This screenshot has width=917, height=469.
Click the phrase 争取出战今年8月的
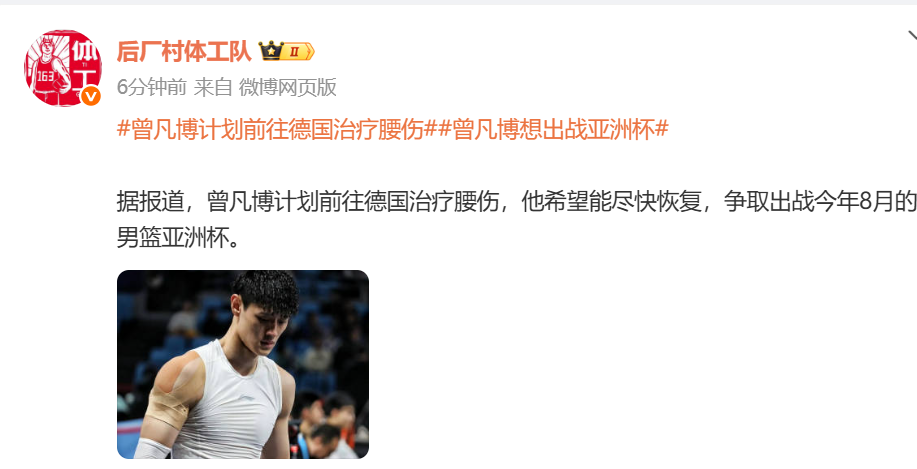click(x=820, y=202)
